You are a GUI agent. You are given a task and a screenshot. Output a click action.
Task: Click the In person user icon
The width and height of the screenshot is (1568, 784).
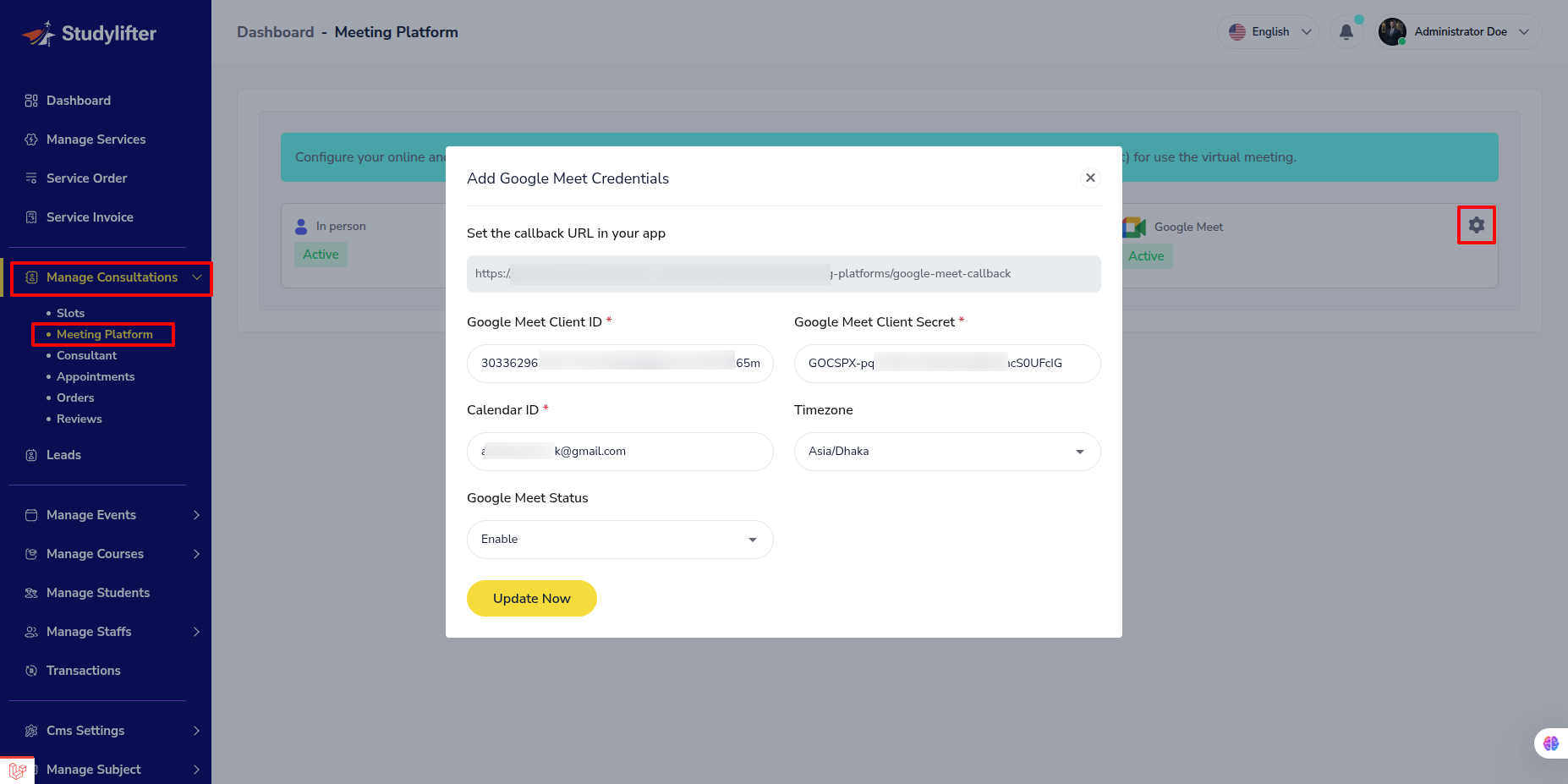(301, 227)
